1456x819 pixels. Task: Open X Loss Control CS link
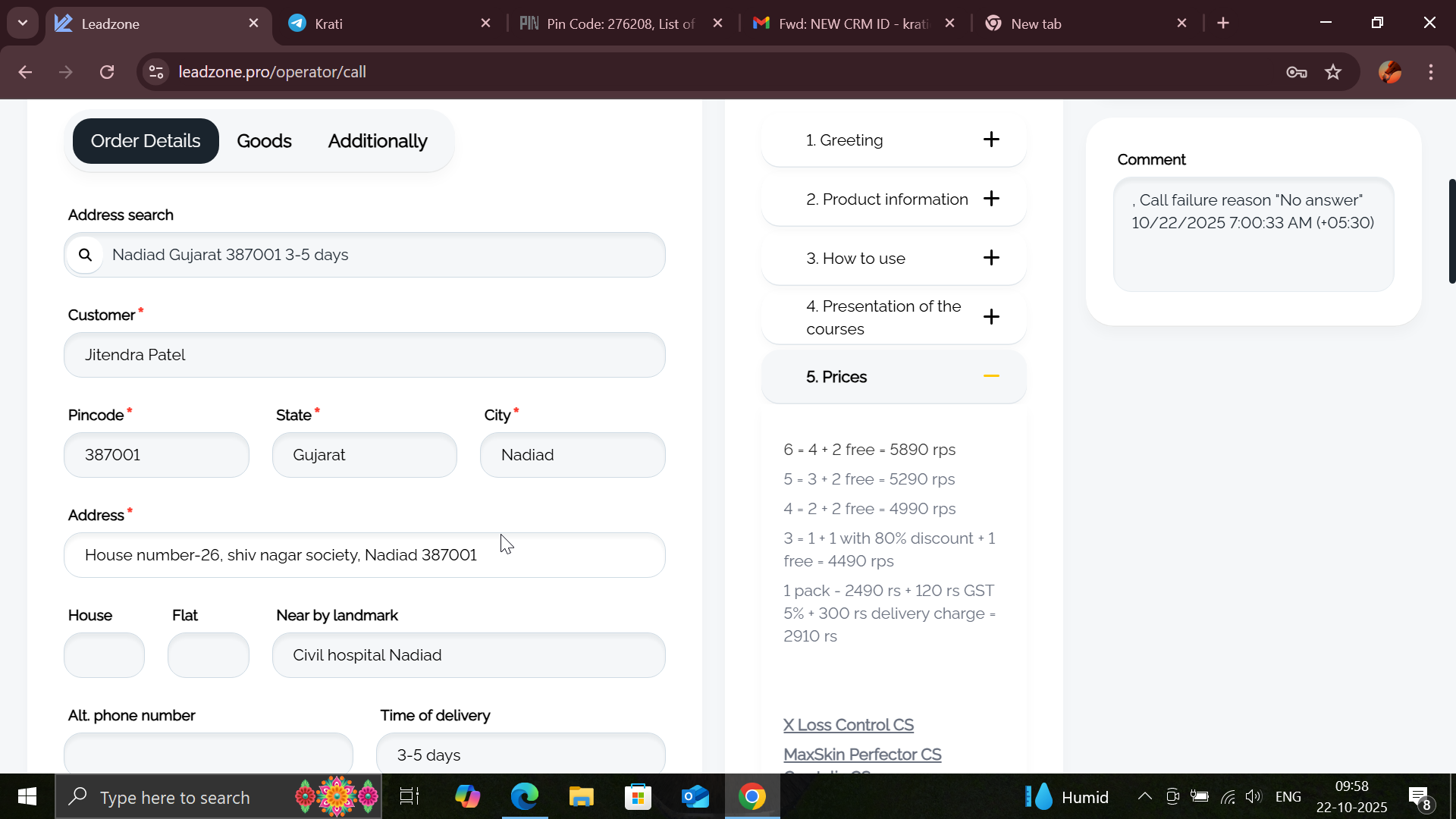coord(848,725)
